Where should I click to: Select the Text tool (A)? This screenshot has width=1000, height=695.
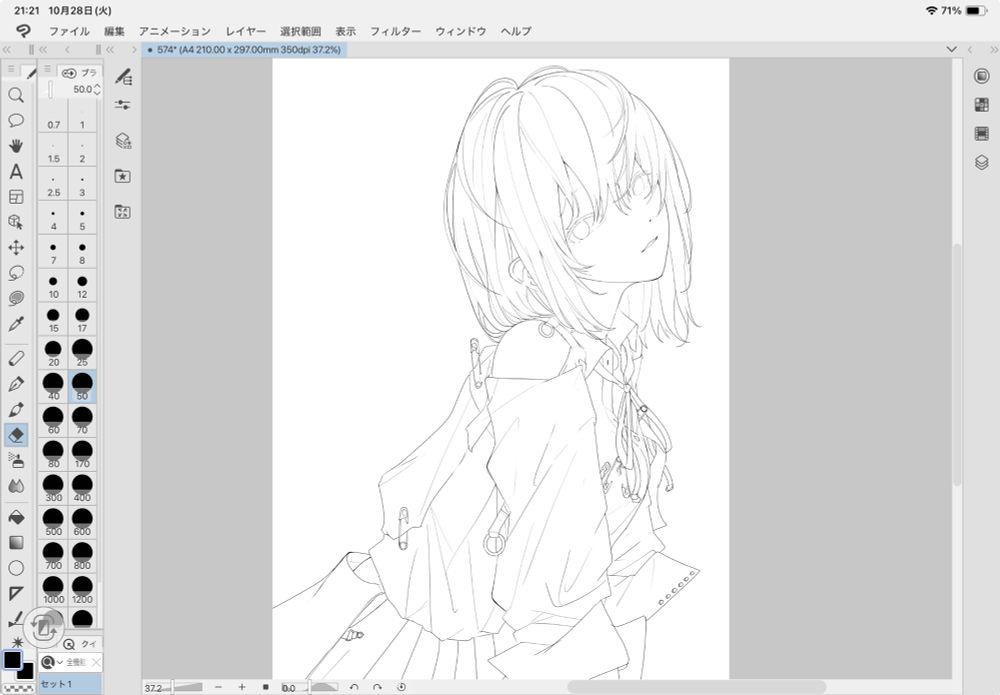[16, 172]
